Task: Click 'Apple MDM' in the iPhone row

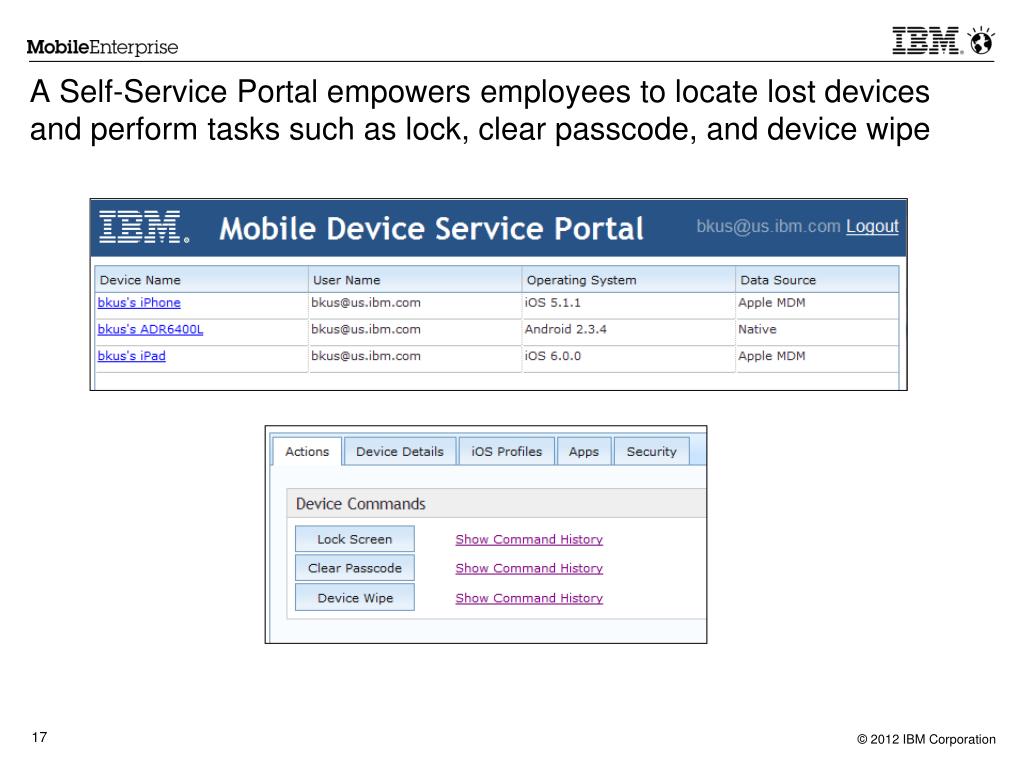Action: point(772,302)
